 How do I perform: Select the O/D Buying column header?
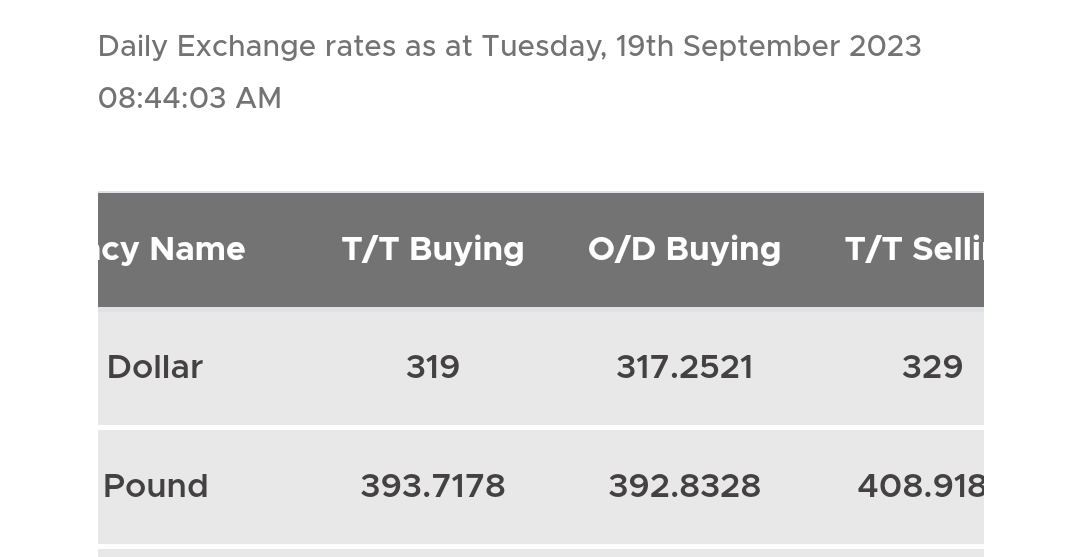point(684,249)
